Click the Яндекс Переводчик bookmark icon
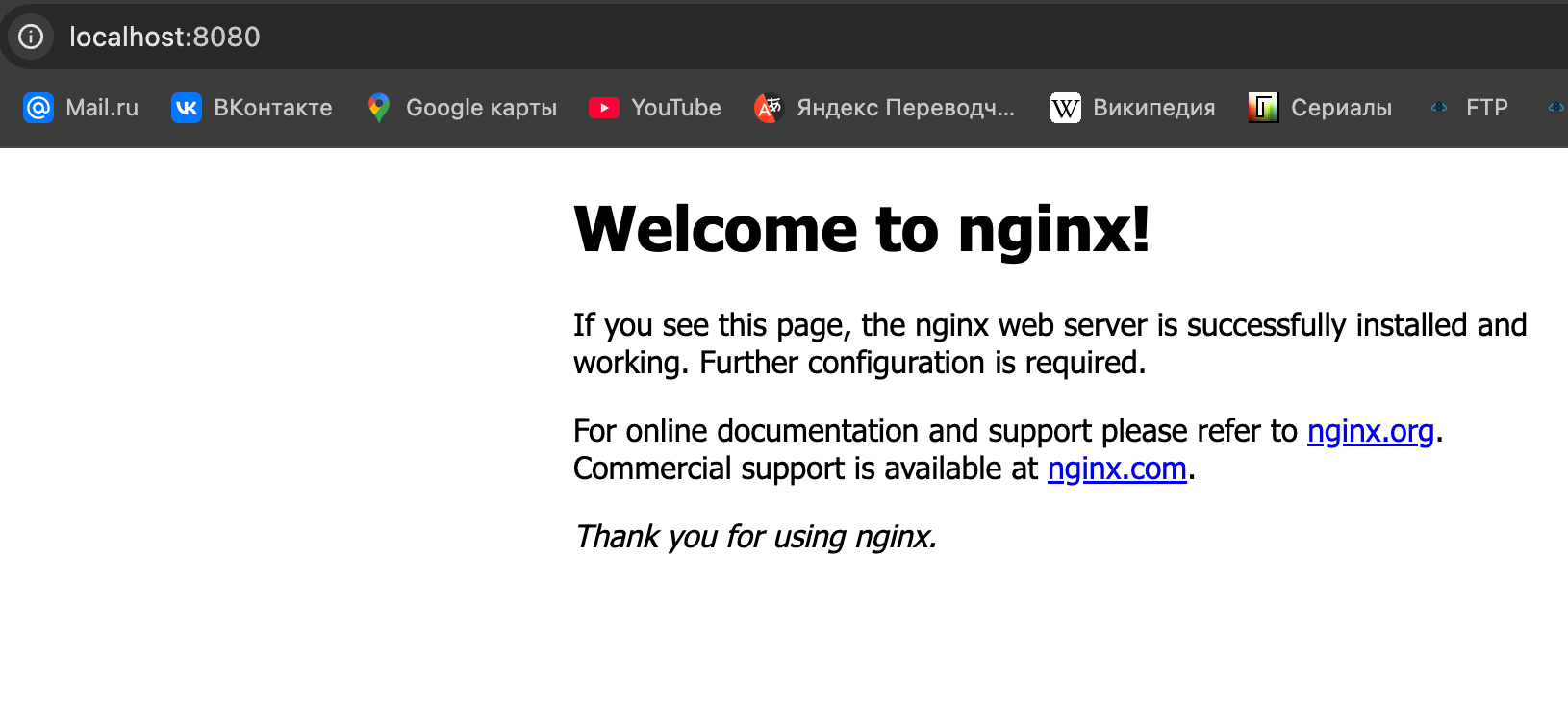 pyautogui.click(x=768, y=108)
